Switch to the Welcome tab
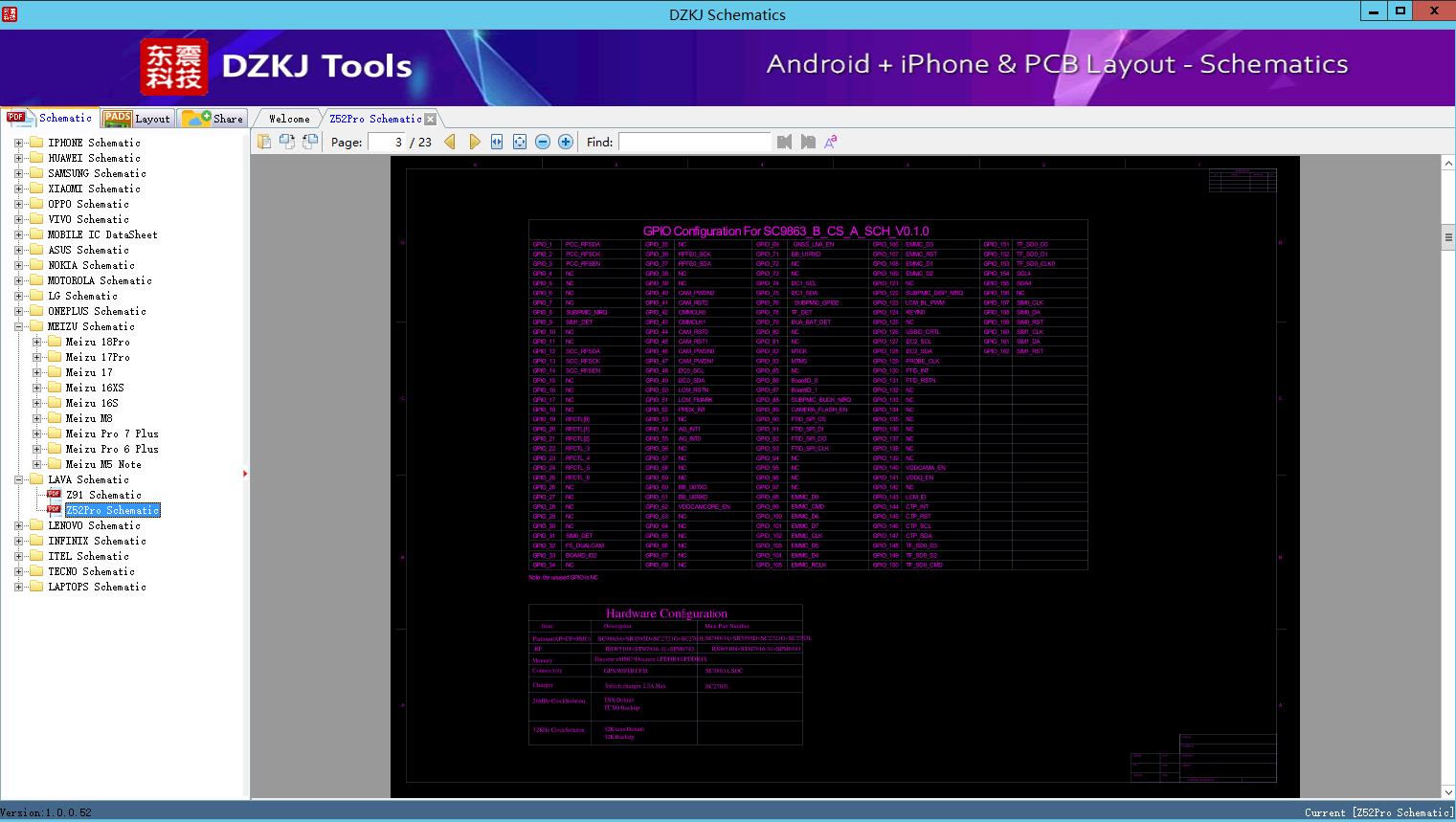Image resolution: width=1456 pixels, height=822 pixels. [x=289, y=119]
